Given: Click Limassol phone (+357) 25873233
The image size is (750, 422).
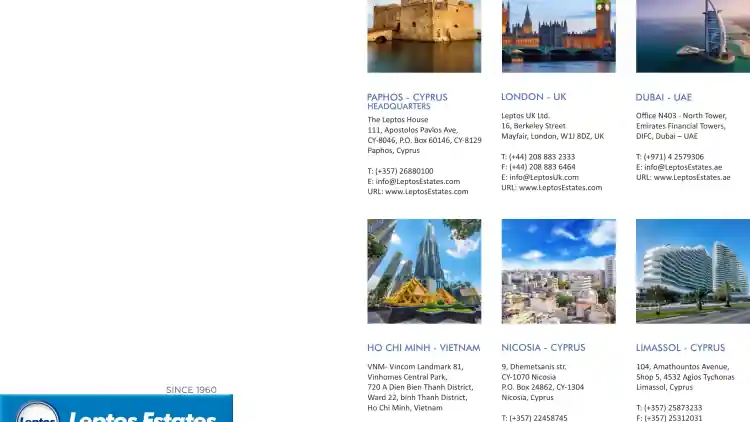Looking at the screenshot, I should [x=673, y=408].
